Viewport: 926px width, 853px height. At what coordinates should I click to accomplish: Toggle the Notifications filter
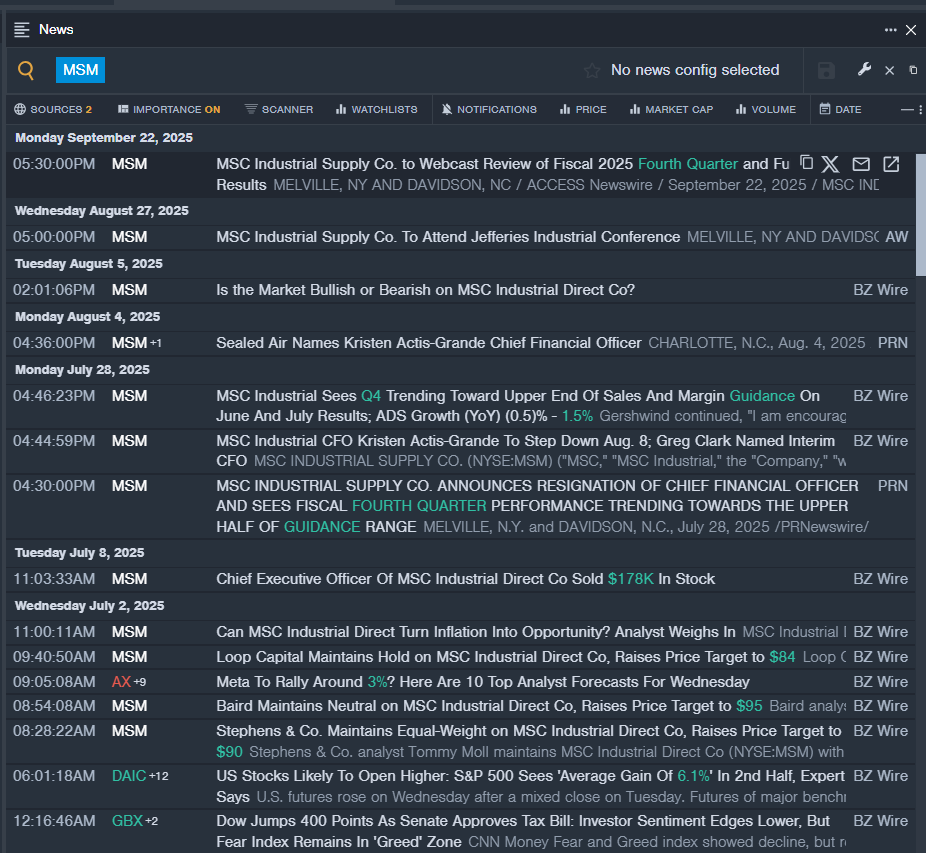coord(488,109)
